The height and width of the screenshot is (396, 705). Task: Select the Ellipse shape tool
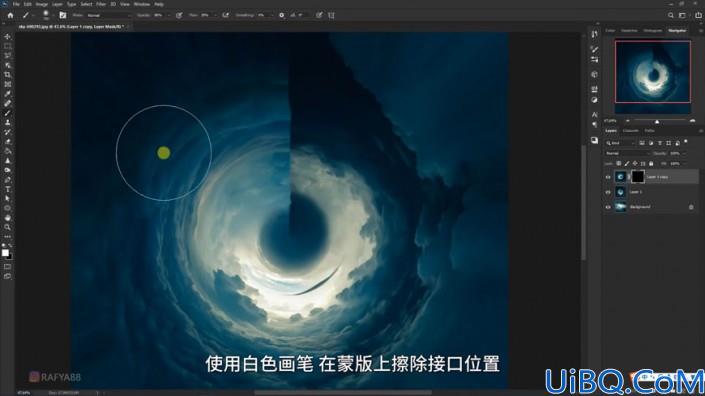(8, 208)
